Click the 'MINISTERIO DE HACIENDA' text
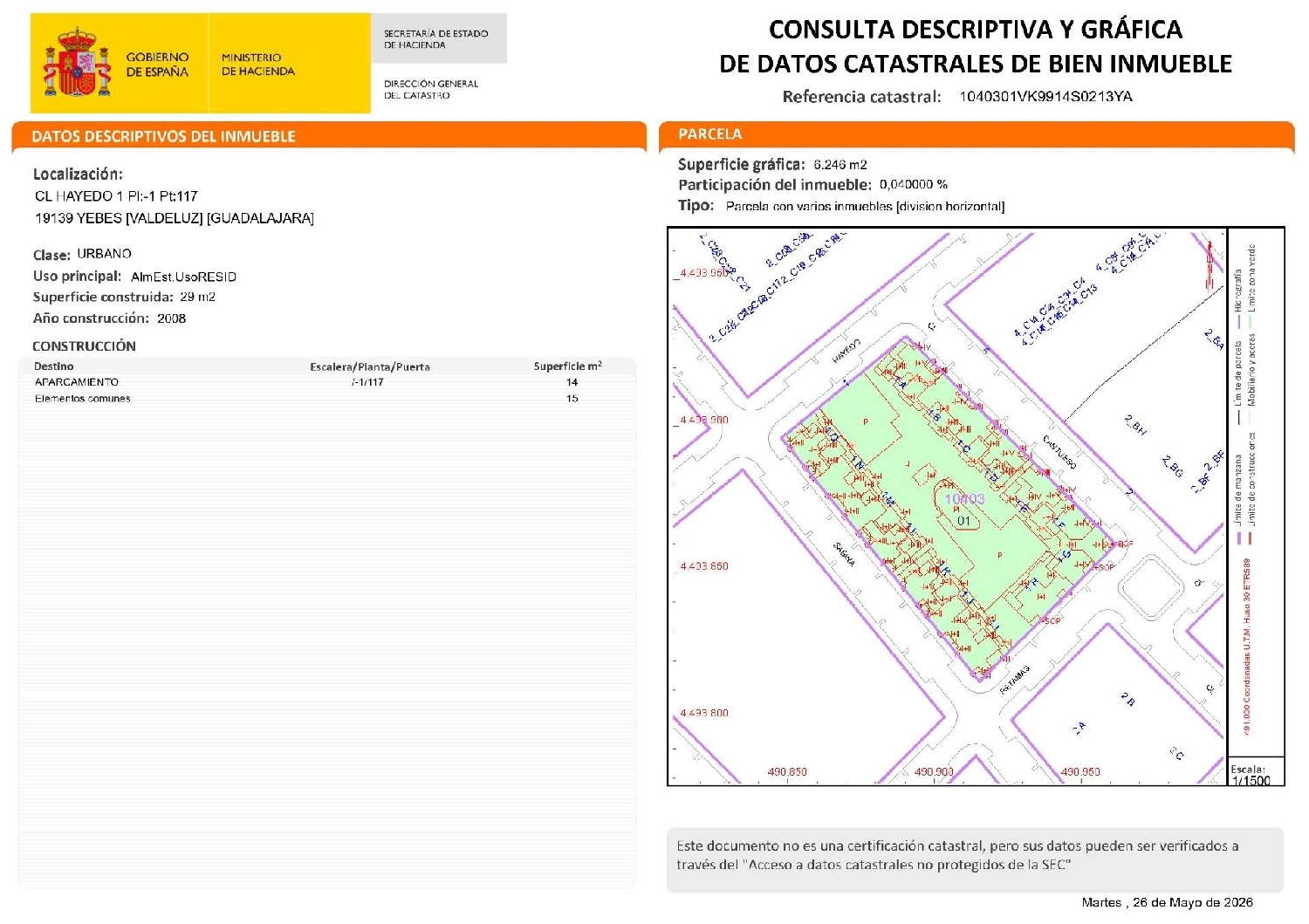The width and height of the screenshot is (1309, 924). click(x=258, y=65)
